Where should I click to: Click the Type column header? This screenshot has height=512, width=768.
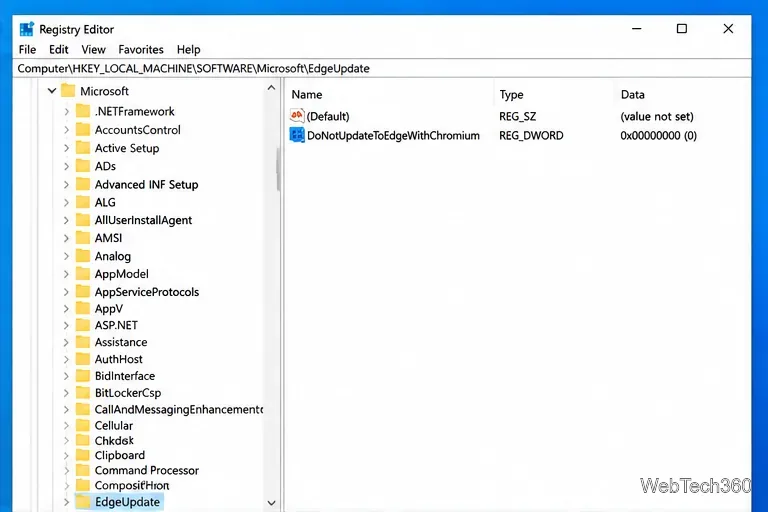tap(511, 95)
